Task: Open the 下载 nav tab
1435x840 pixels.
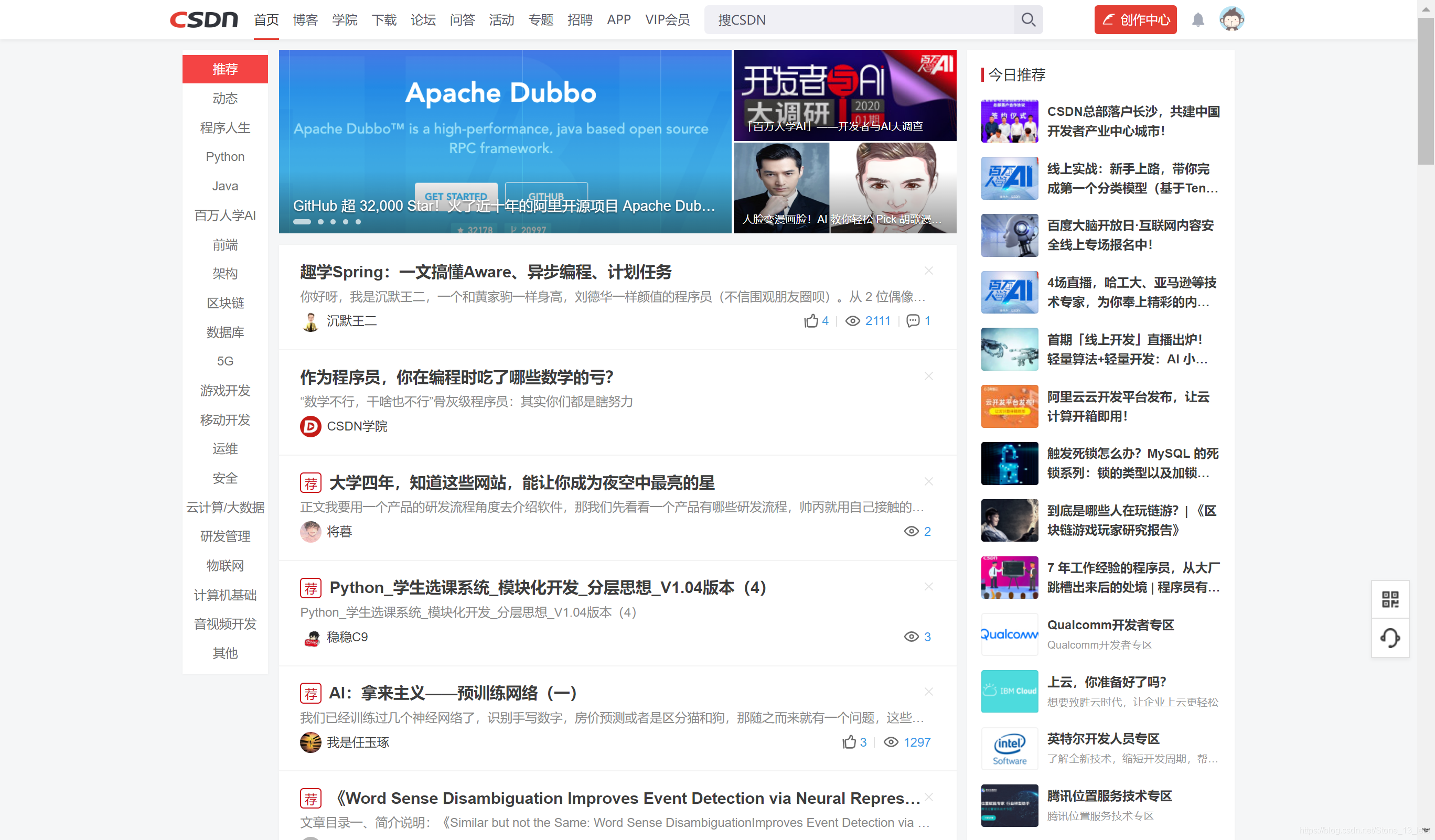Action: tap(384, 20)
